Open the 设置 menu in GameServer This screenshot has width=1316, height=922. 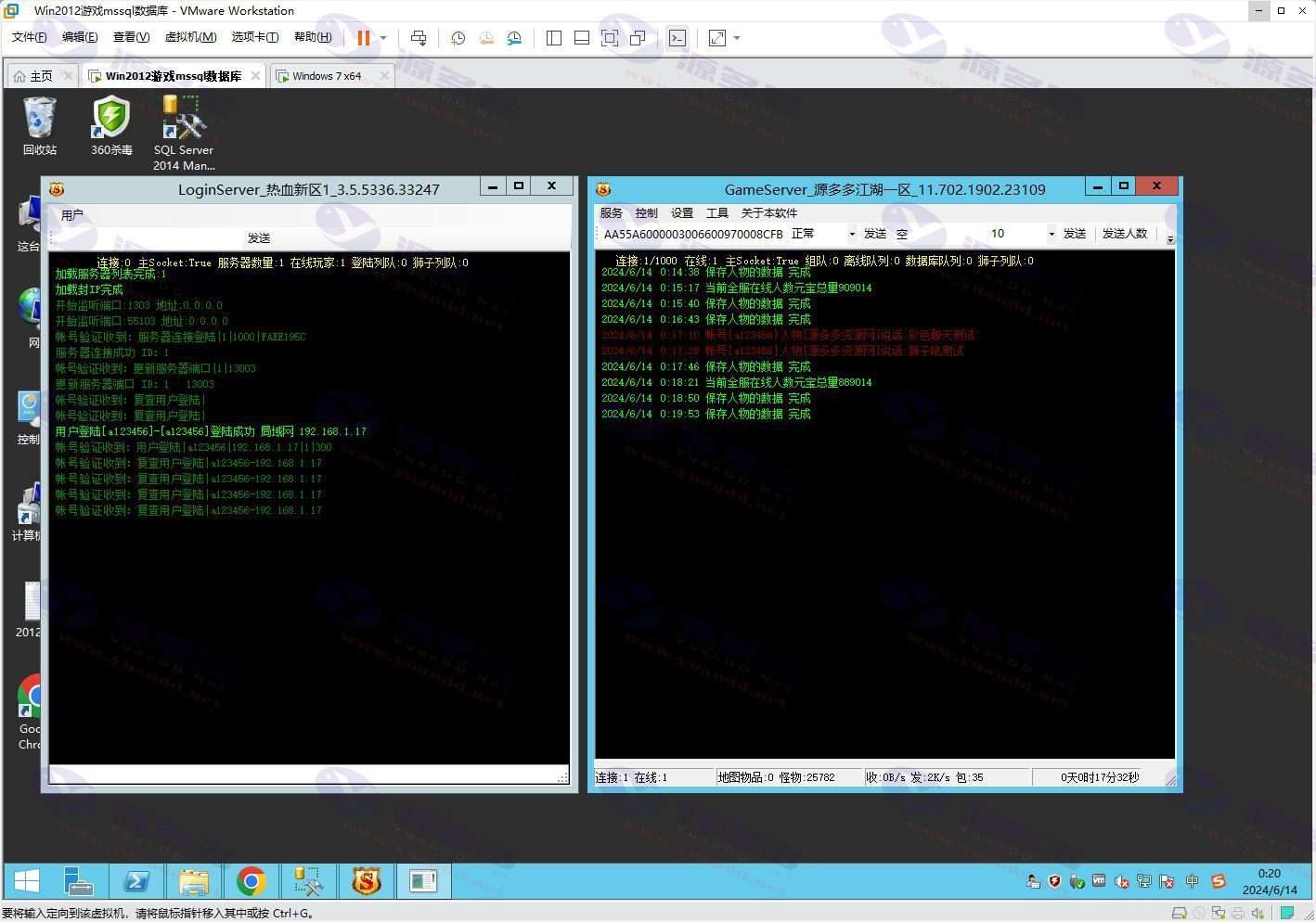click(682, 213)
